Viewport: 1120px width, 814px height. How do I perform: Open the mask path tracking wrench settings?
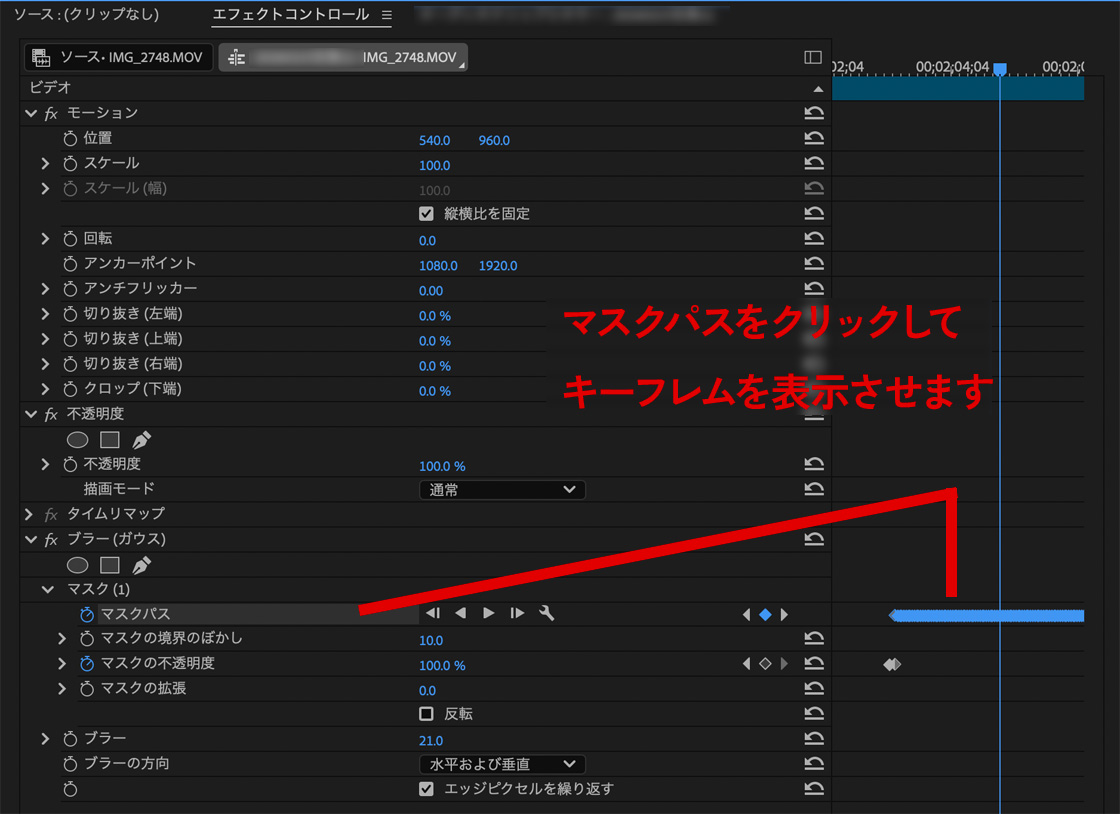point(546,614)
